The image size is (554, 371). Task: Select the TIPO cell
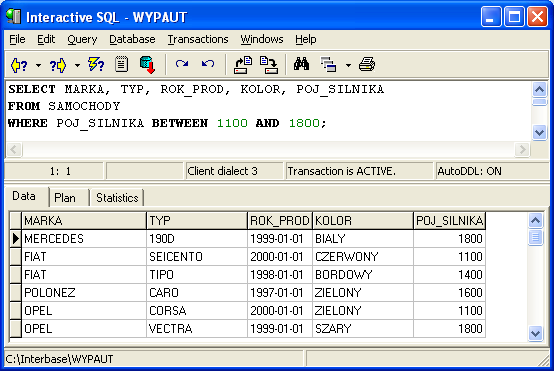pyautogui.click(x=197, y=275)
